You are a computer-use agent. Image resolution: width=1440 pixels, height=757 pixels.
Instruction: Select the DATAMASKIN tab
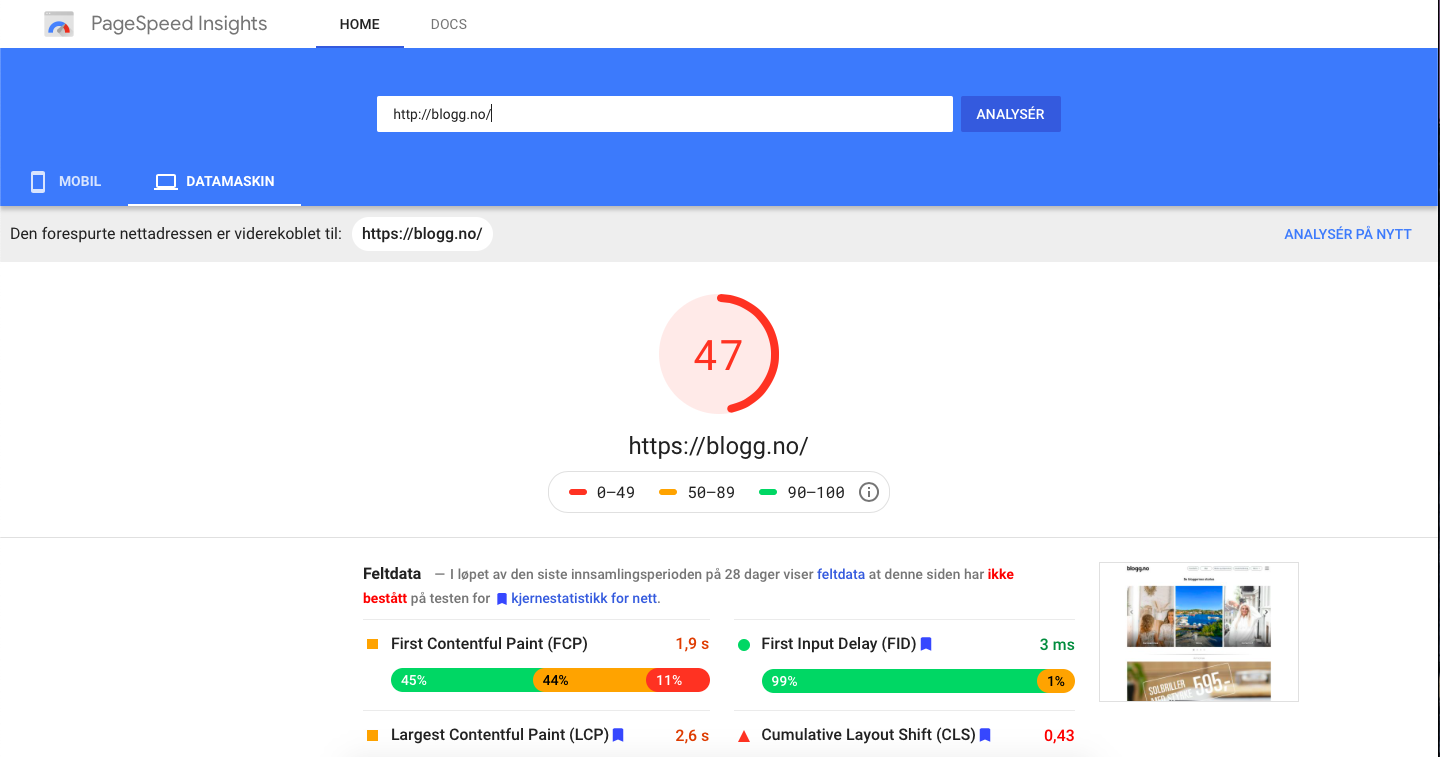click(x=215, y=181)
